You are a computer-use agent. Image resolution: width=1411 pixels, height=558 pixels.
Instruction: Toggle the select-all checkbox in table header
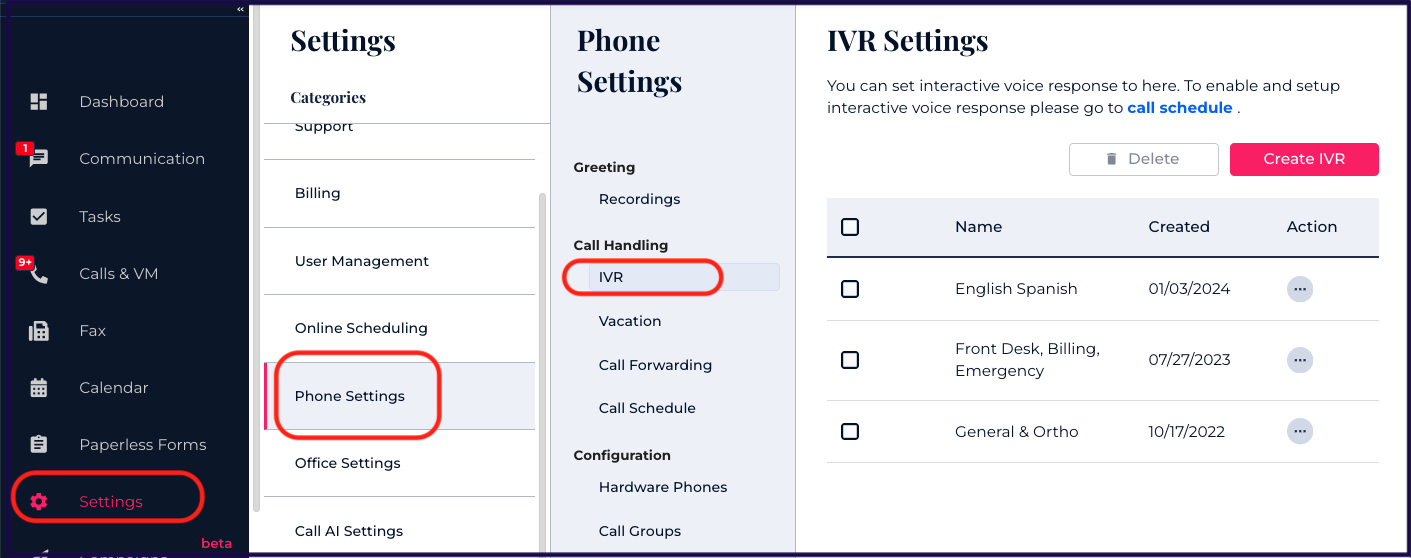850,227
